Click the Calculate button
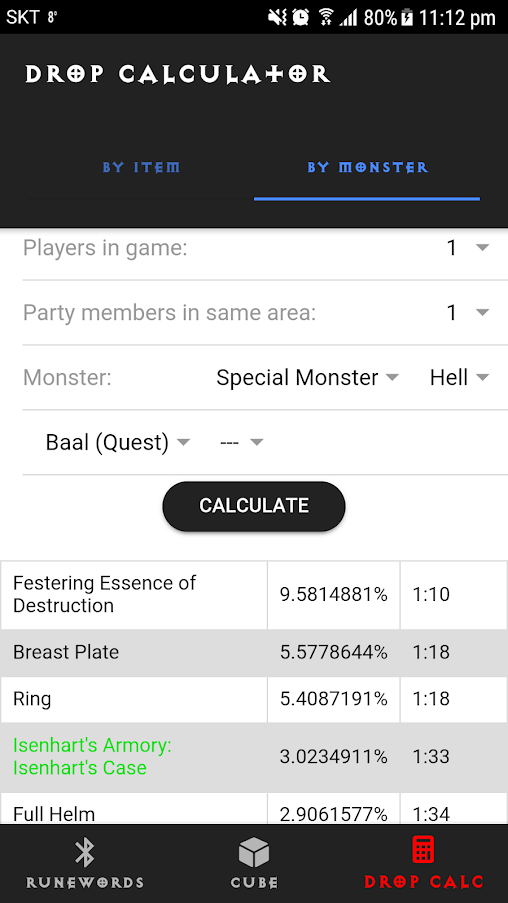Image resolution: width=508 pixels, height=903 pixels. click(254, 506)
